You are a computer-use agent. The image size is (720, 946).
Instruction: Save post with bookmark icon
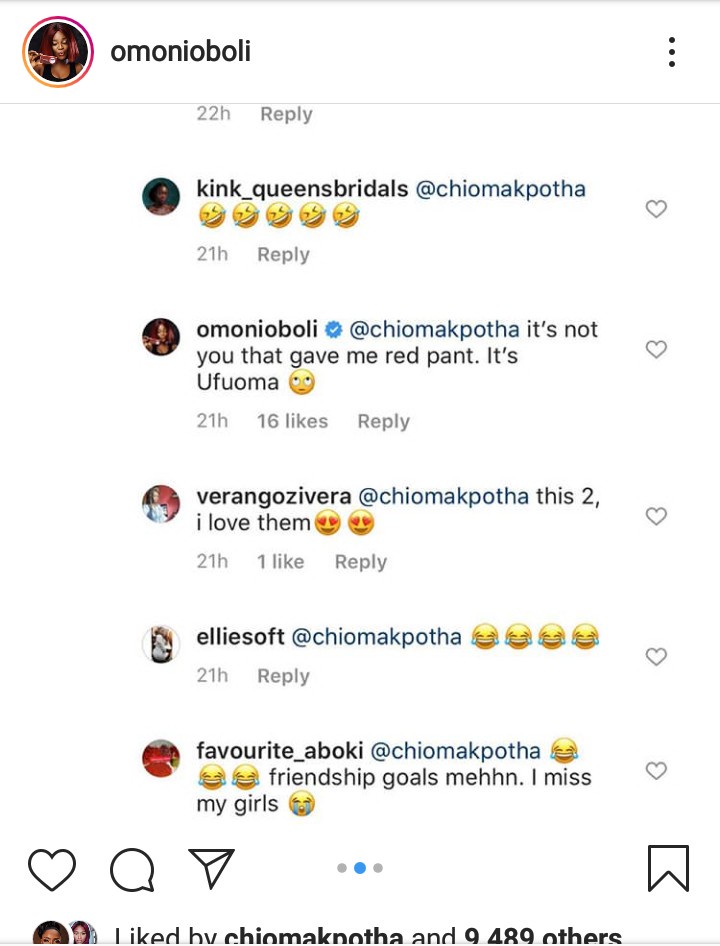click(x=668, y=868)
